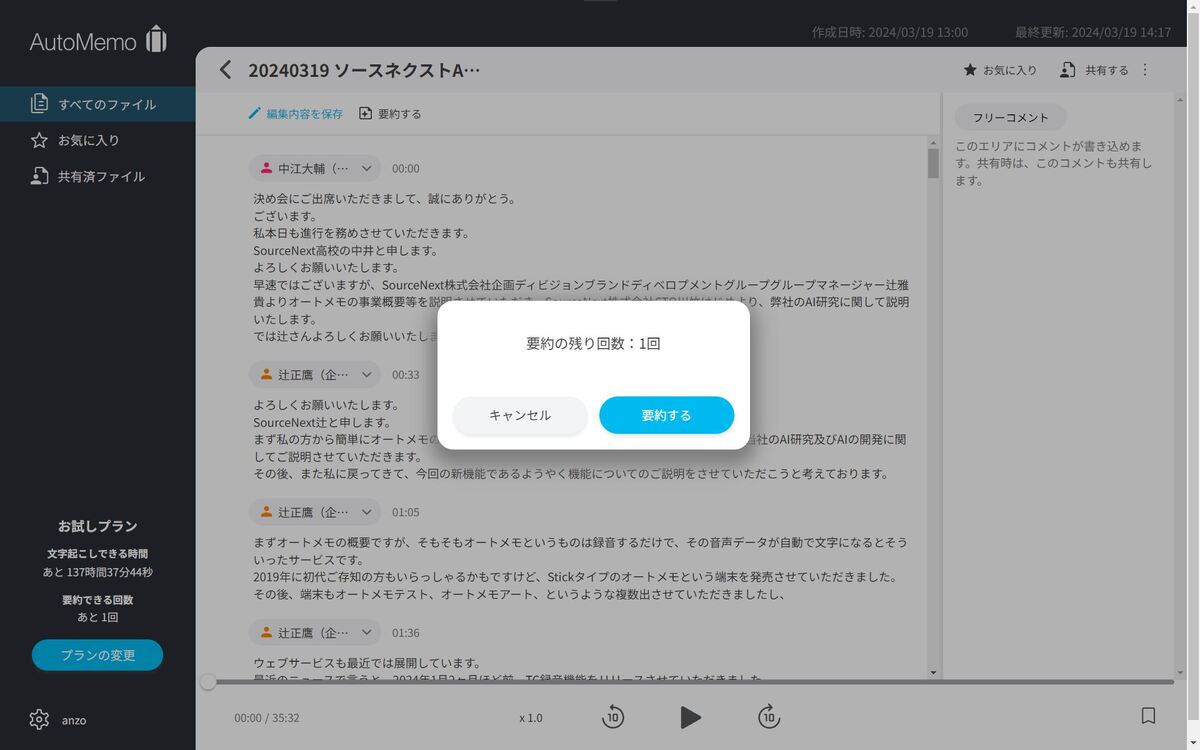Click the プランの変更 button
Image resolution: width=1200 pixels, height=750 pixels.
click(97, 655)
